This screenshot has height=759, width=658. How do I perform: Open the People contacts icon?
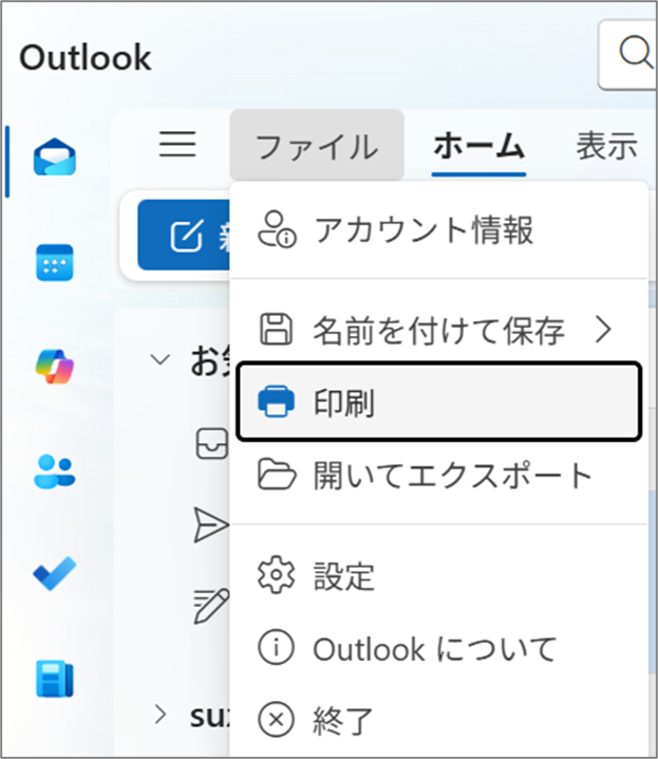click(x=55, y=470)
